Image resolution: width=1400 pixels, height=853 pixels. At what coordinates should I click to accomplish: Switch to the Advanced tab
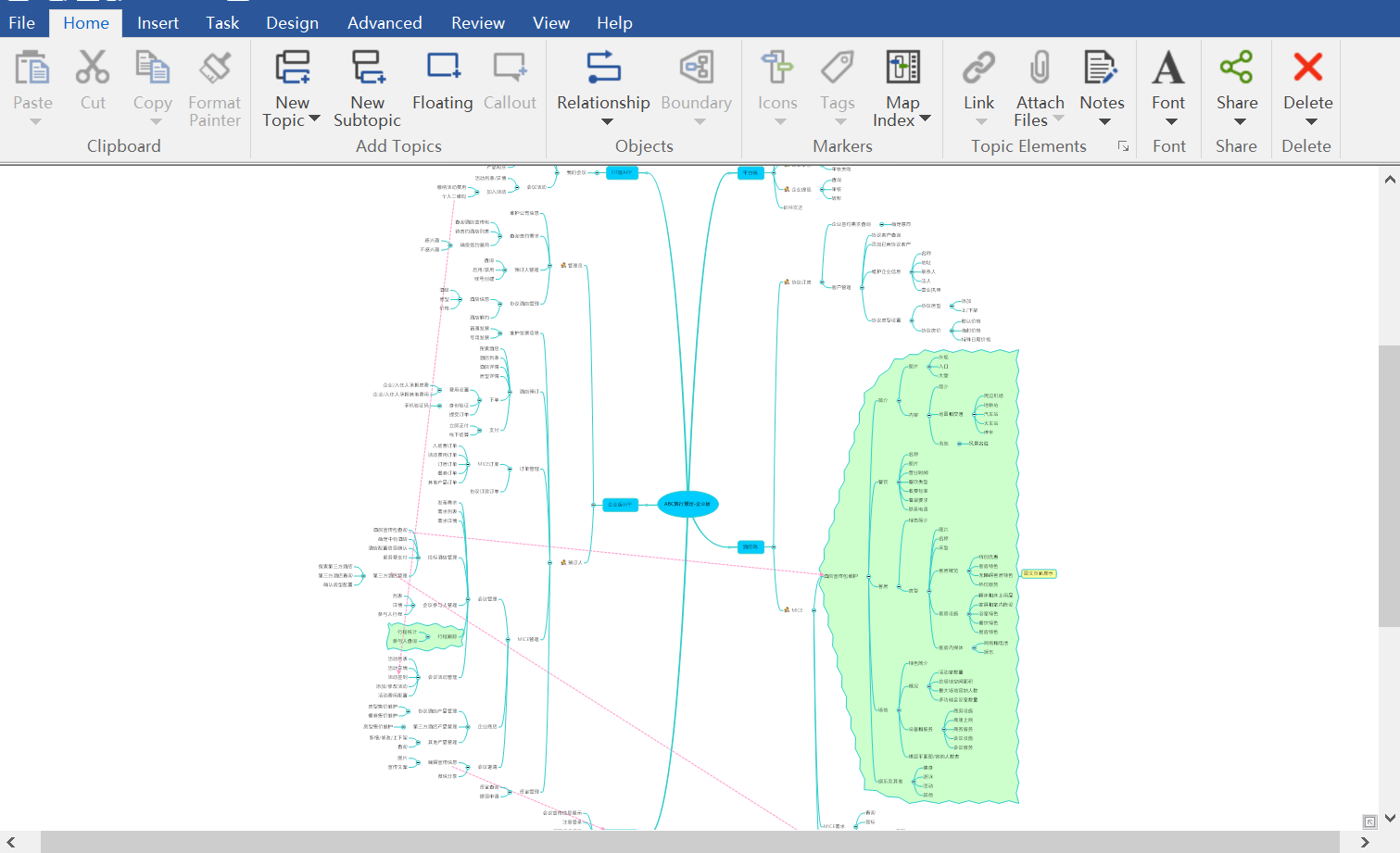[385, 23]
